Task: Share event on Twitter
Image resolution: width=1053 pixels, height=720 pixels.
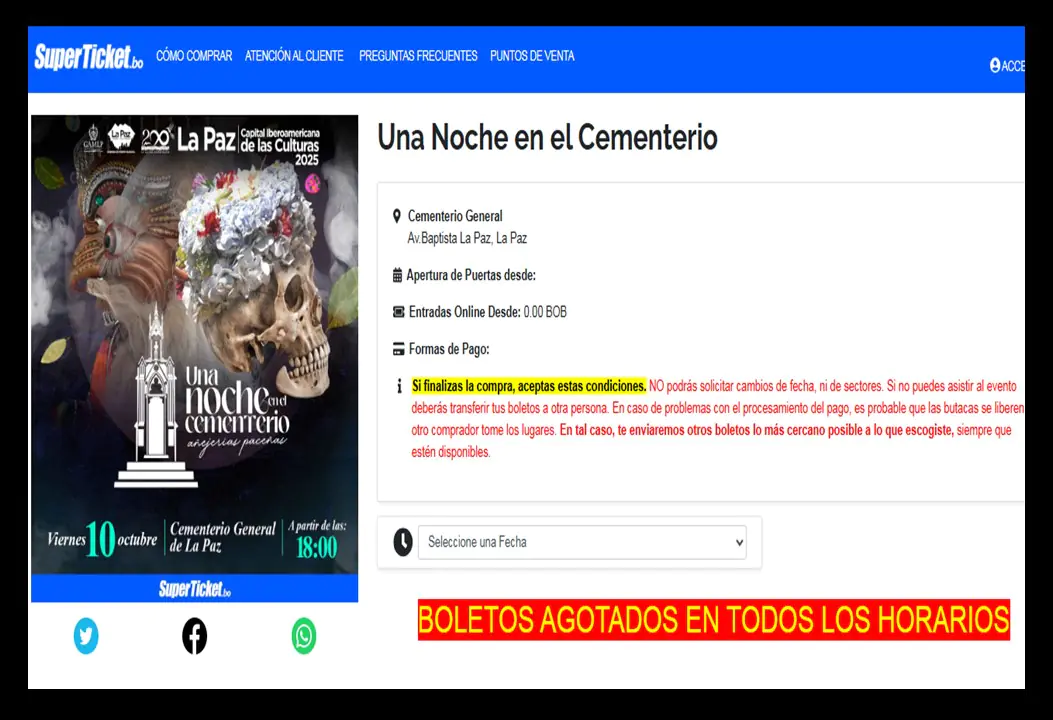Action: [86, 635]
